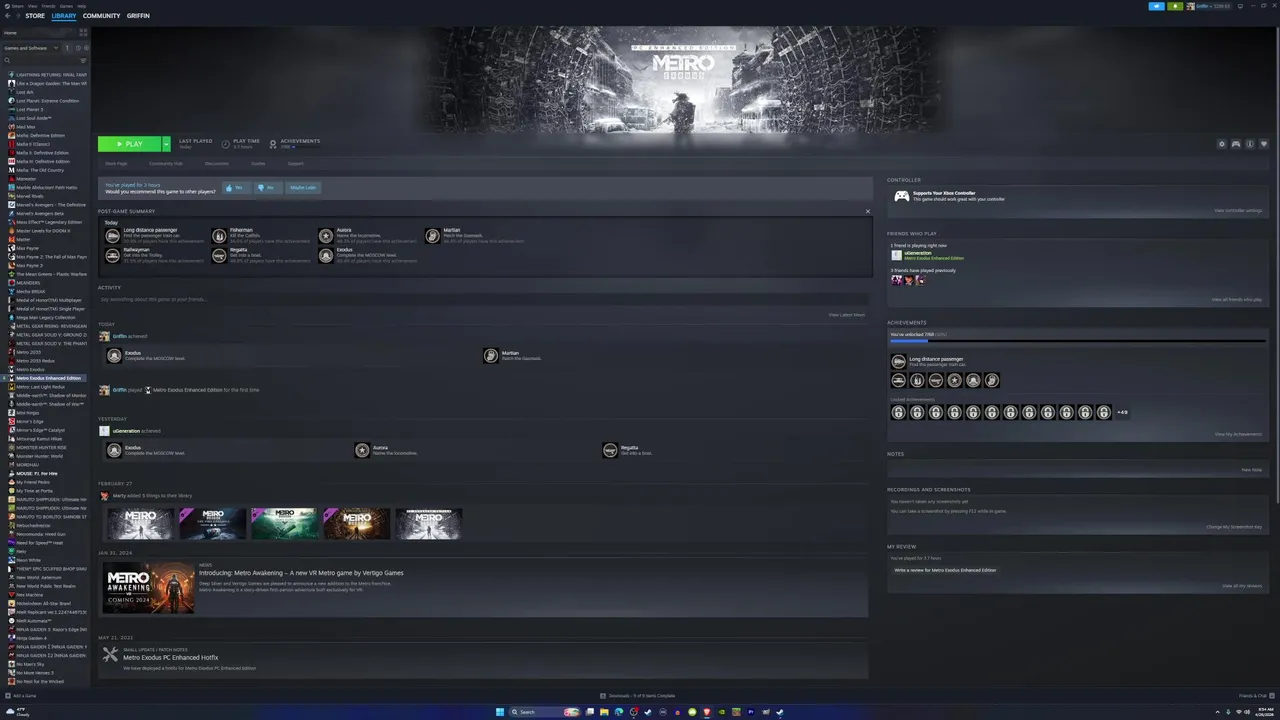The height and width of the screenshot is (720, 1280).
Task: Click Regatta achievement icon in summary
Action: [219, 255]
